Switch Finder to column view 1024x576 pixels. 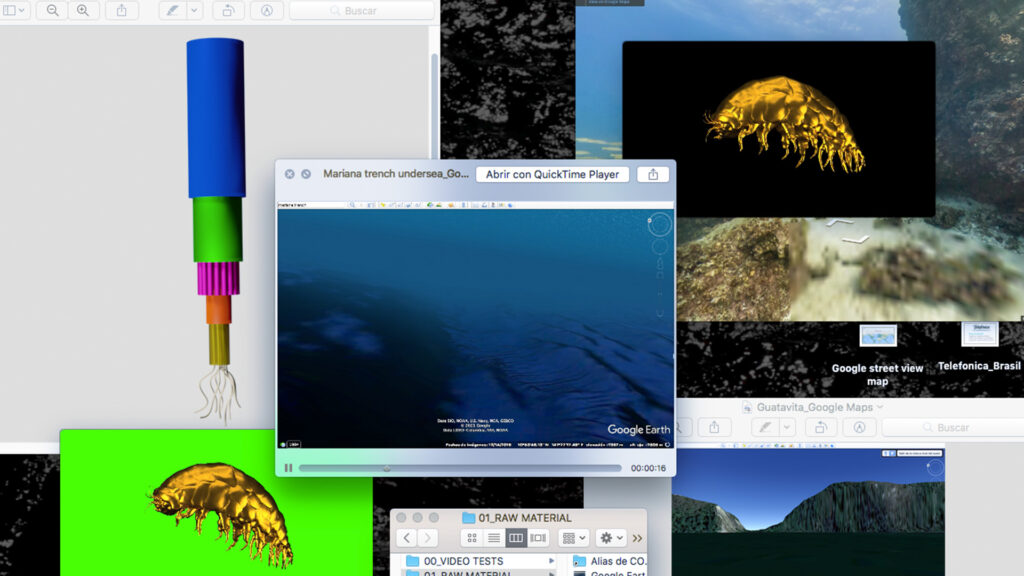pyautogui.click(x=516, y=538)
